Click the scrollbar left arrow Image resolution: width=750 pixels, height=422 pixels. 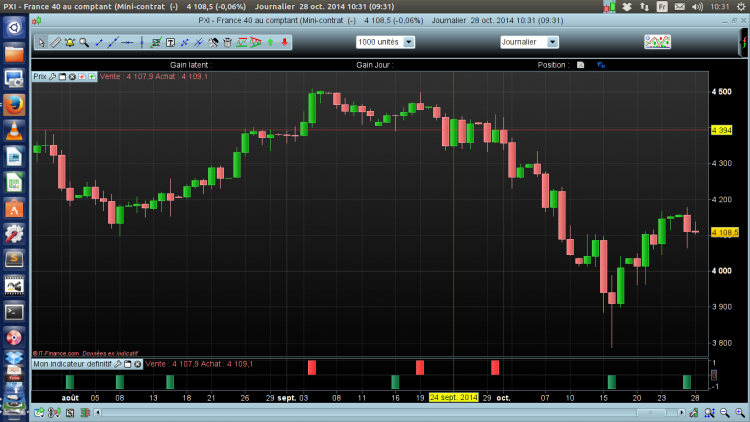pyautogui.click(x=98, y=412)
